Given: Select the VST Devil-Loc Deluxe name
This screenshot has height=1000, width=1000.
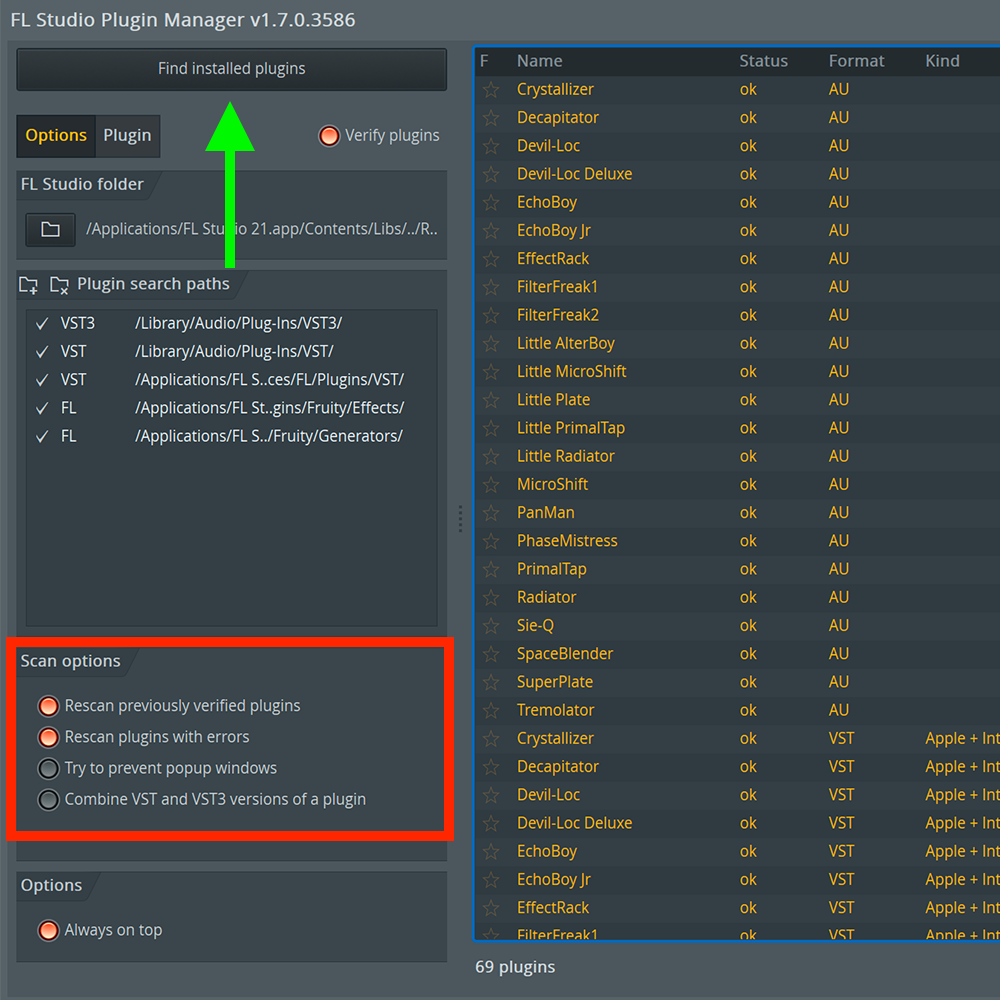Looking at the screenshot, I should [x=575, y=823].
